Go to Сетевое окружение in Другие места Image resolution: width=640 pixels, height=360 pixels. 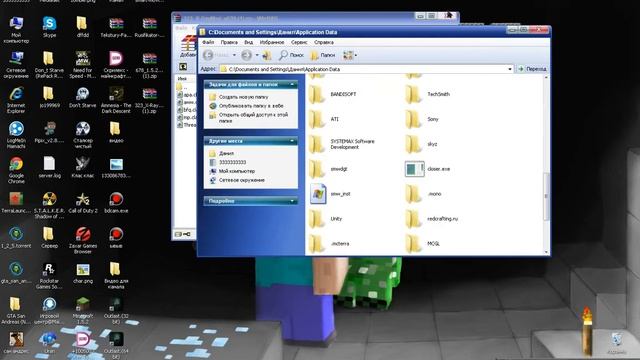click(242, 180)
